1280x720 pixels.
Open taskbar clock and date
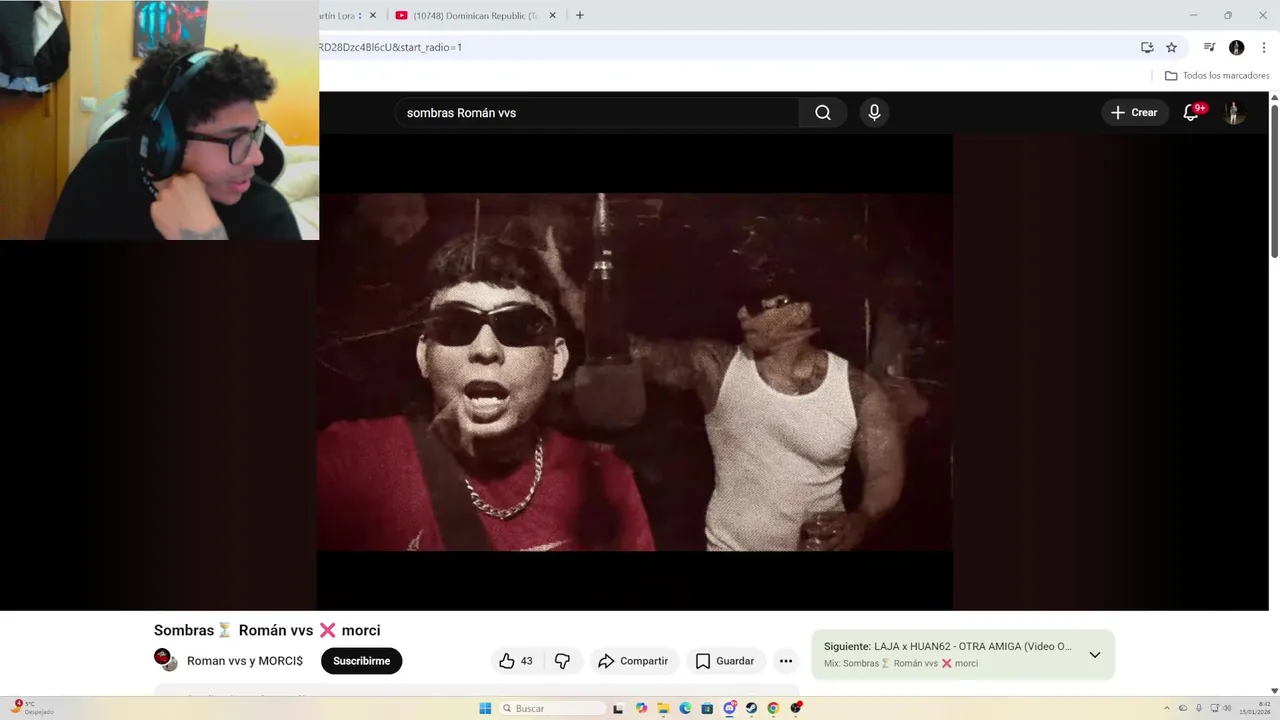[x=1256, y=708]
